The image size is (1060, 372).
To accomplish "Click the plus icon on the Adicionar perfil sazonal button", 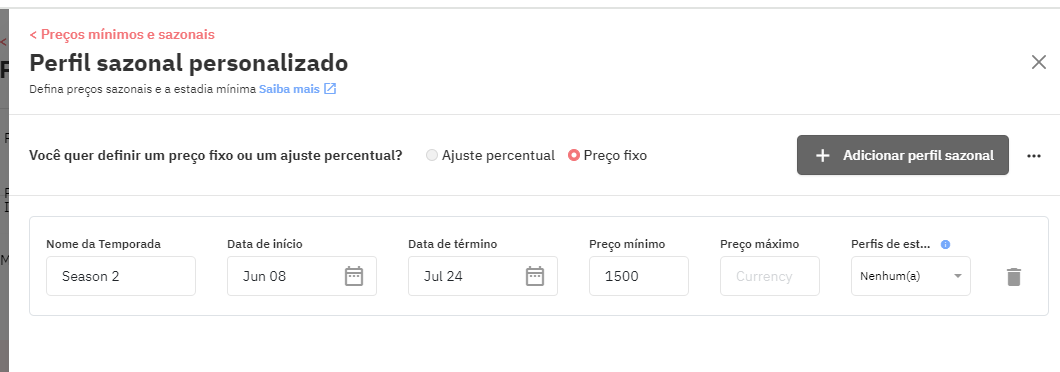I will 822,156.
